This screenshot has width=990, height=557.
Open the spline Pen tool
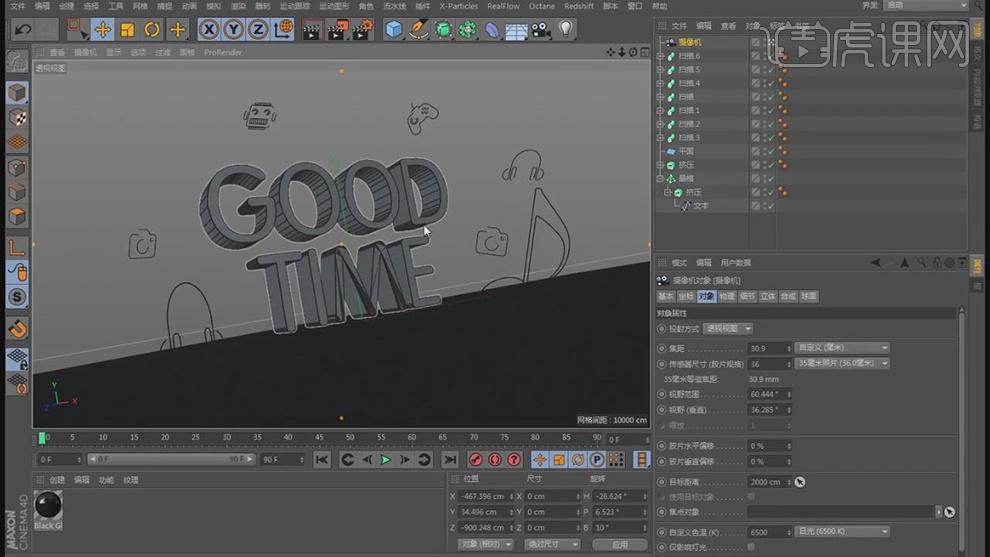(418, 29)
